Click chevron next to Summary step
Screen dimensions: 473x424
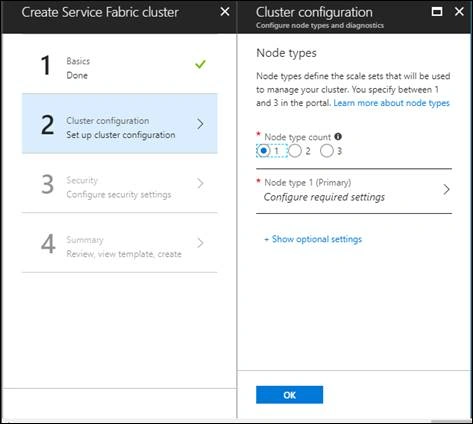pos(200,243)
